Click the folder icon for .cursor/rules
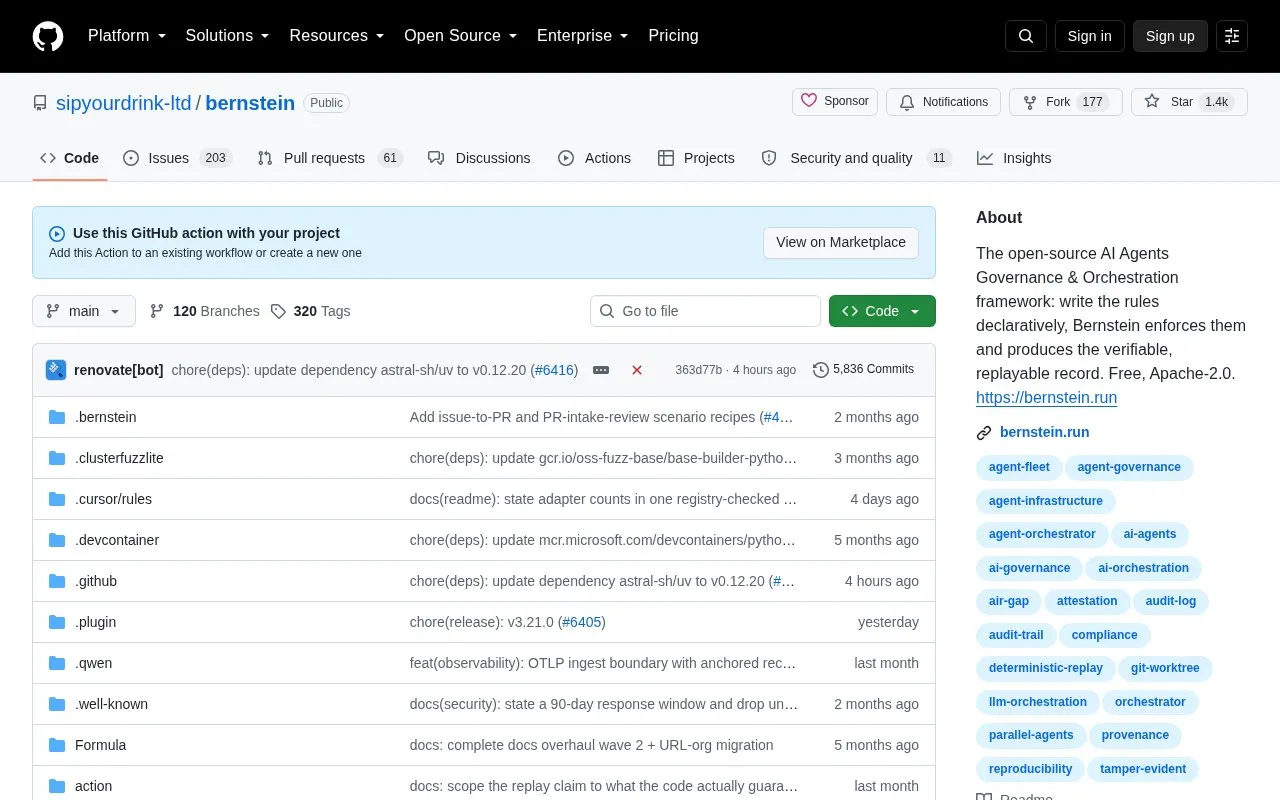 (57, 499)
